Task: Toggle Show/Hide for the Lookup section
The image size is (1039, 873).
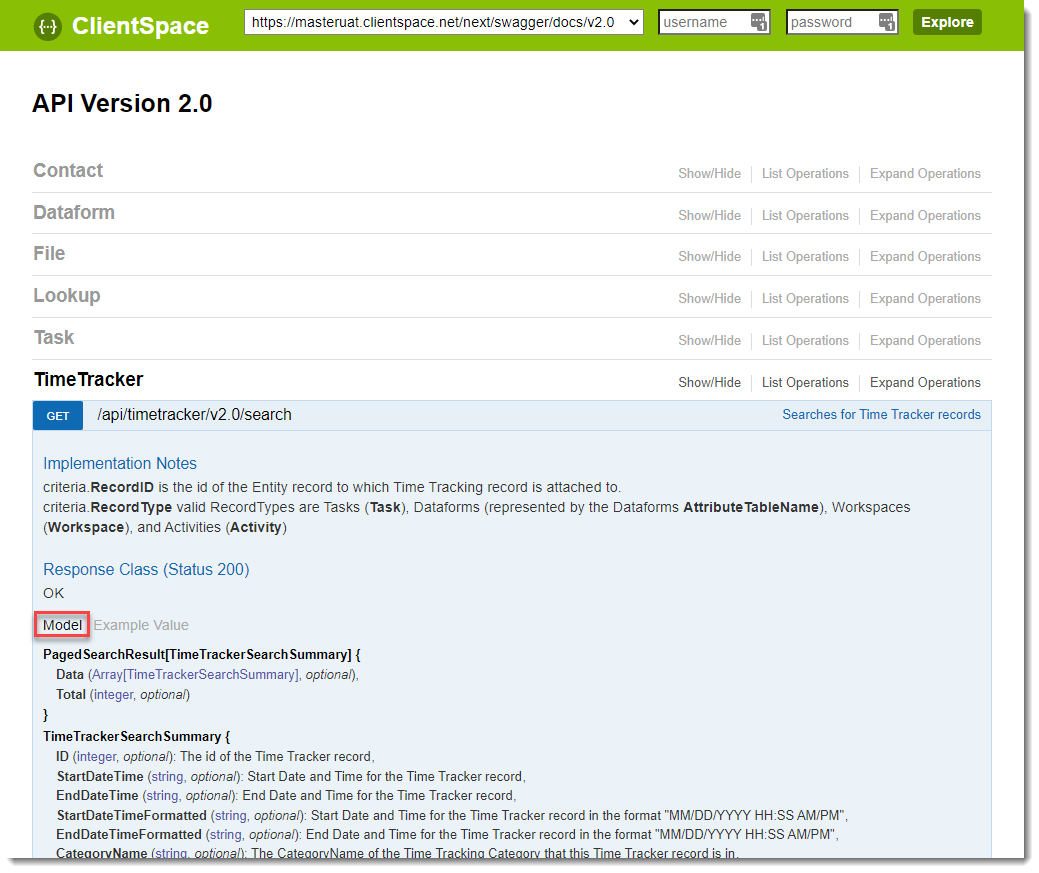Action: coord(709,299)
